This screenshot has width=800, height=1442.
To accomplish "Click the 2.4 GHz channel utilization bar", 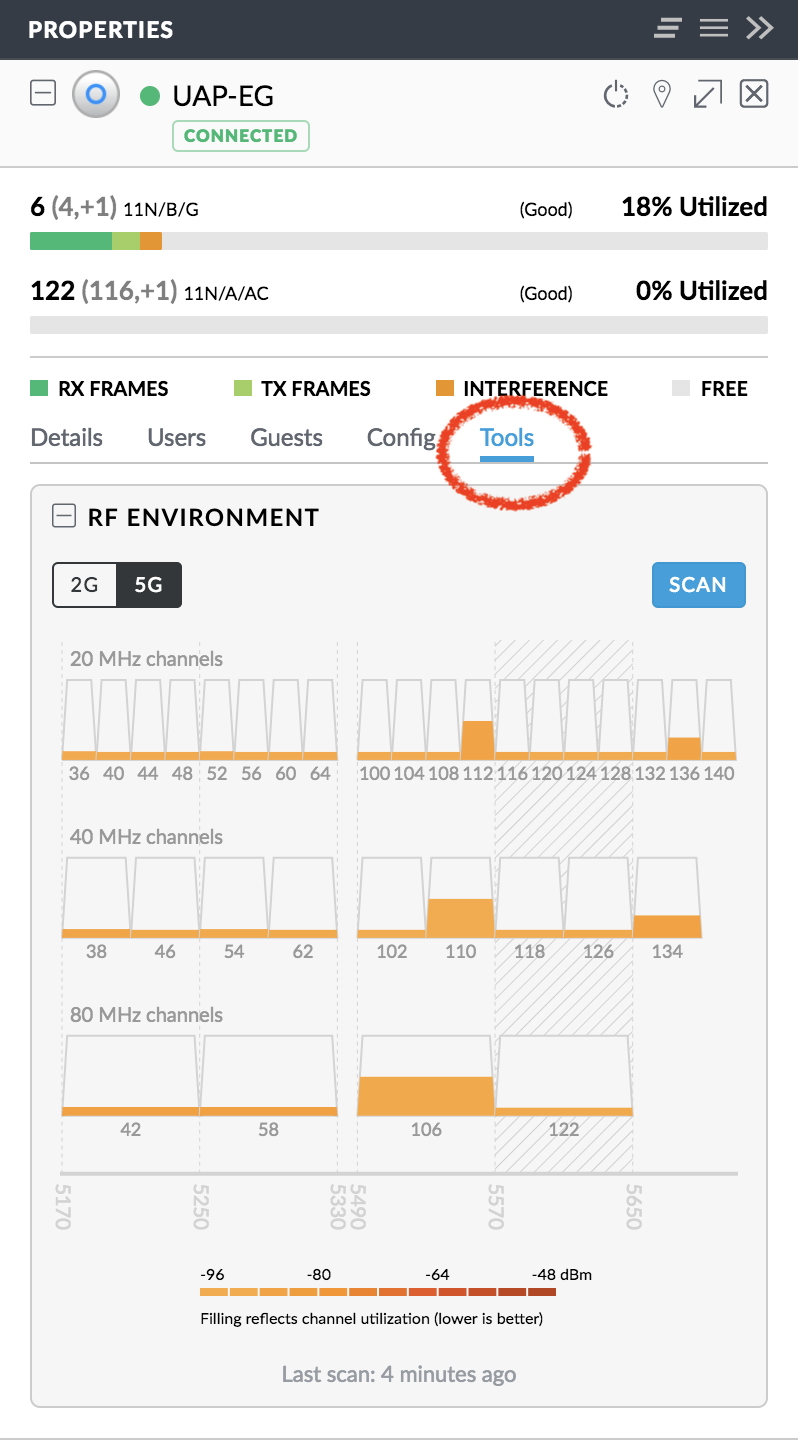I will coord(398,241).
